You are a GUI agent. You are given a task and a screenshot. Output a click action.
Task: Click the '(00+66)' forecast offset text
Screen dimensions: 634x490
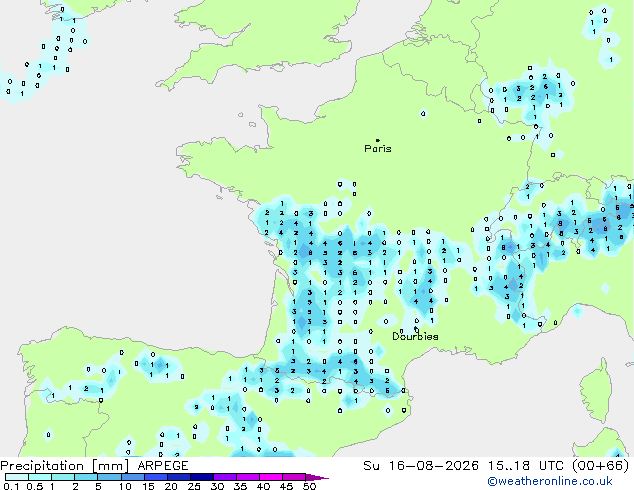pos(600,466)
